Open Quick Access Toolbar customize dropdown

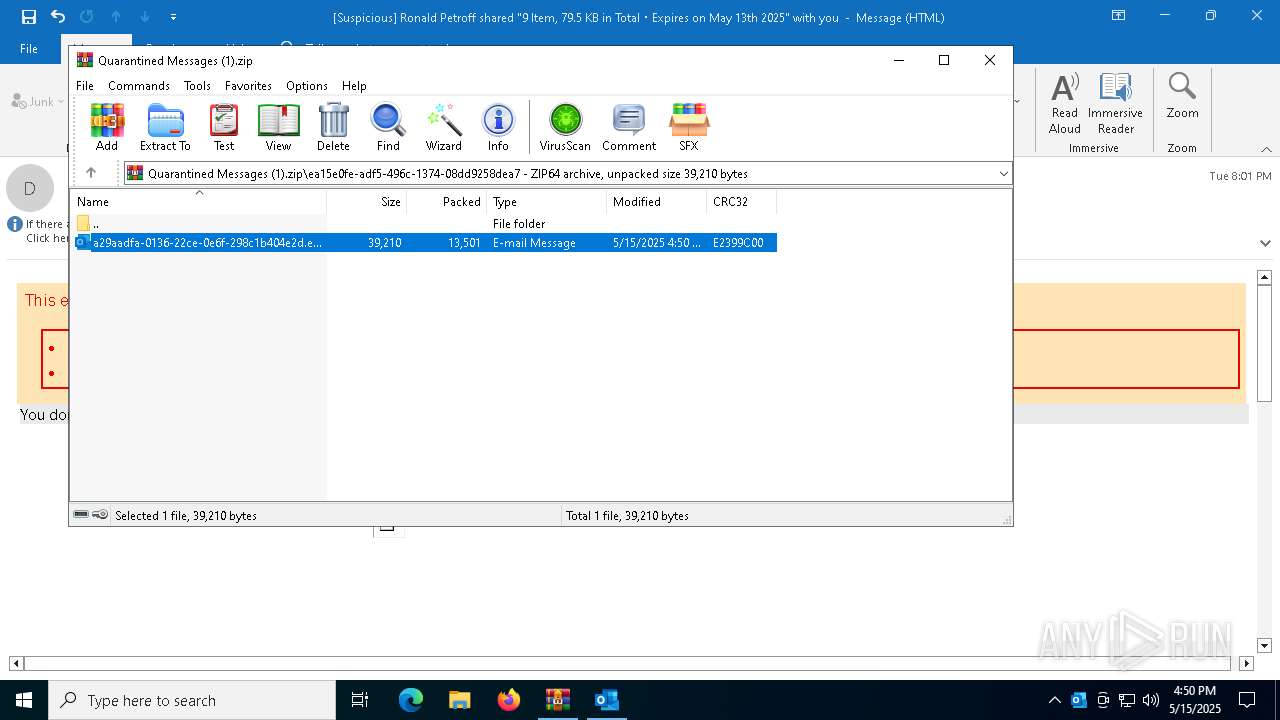(174, 17)
